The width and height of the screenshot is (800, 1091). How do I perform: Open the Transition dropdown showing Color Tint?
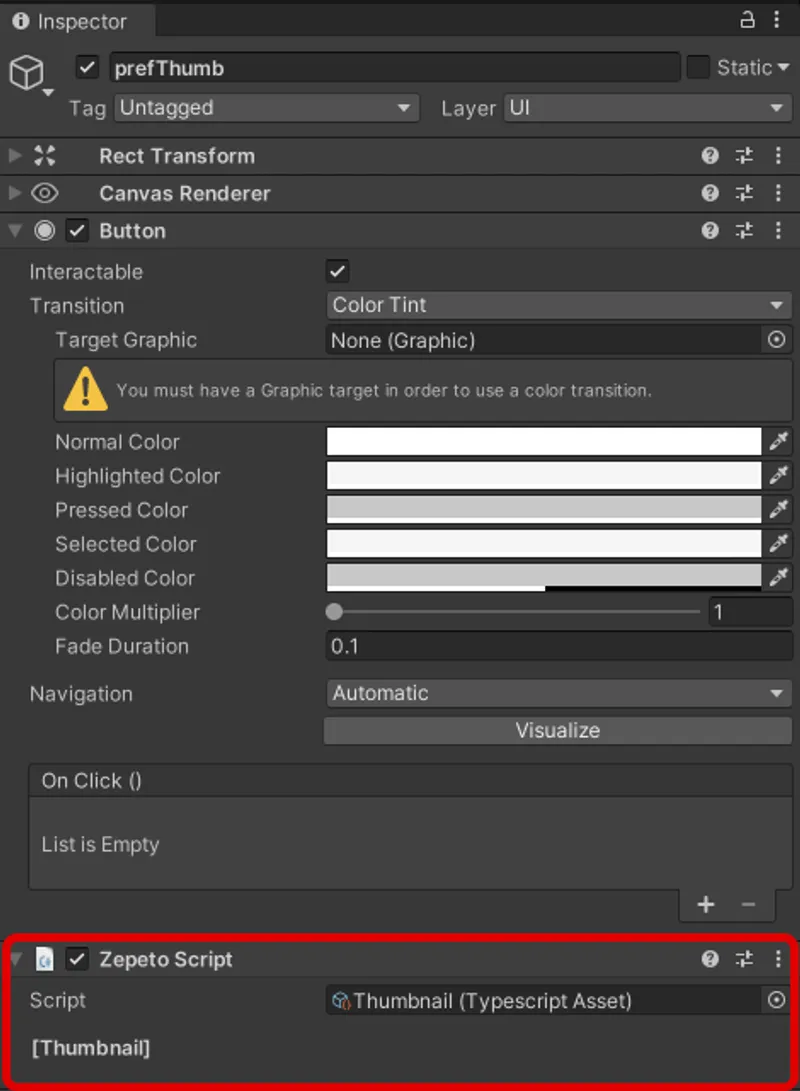point(558,305)
